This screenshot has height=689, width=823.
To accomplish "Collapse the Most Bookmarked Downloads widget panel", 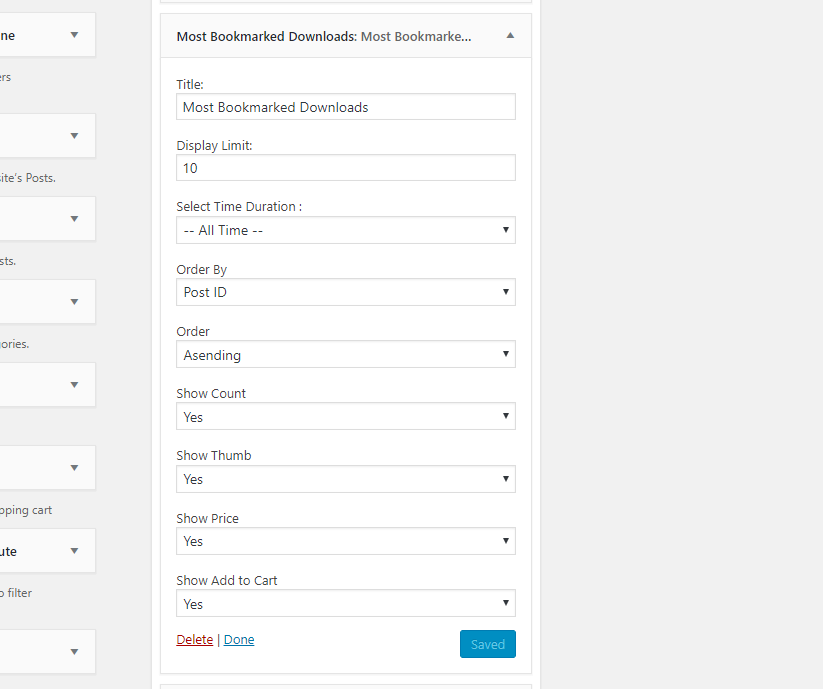I will [x=510, y=36].
